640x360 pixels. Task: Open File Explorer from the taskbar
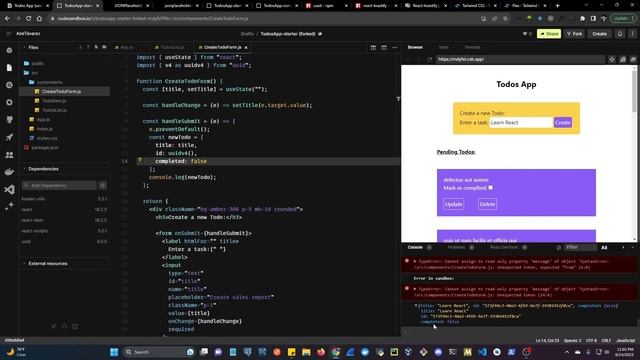(306, 352)
